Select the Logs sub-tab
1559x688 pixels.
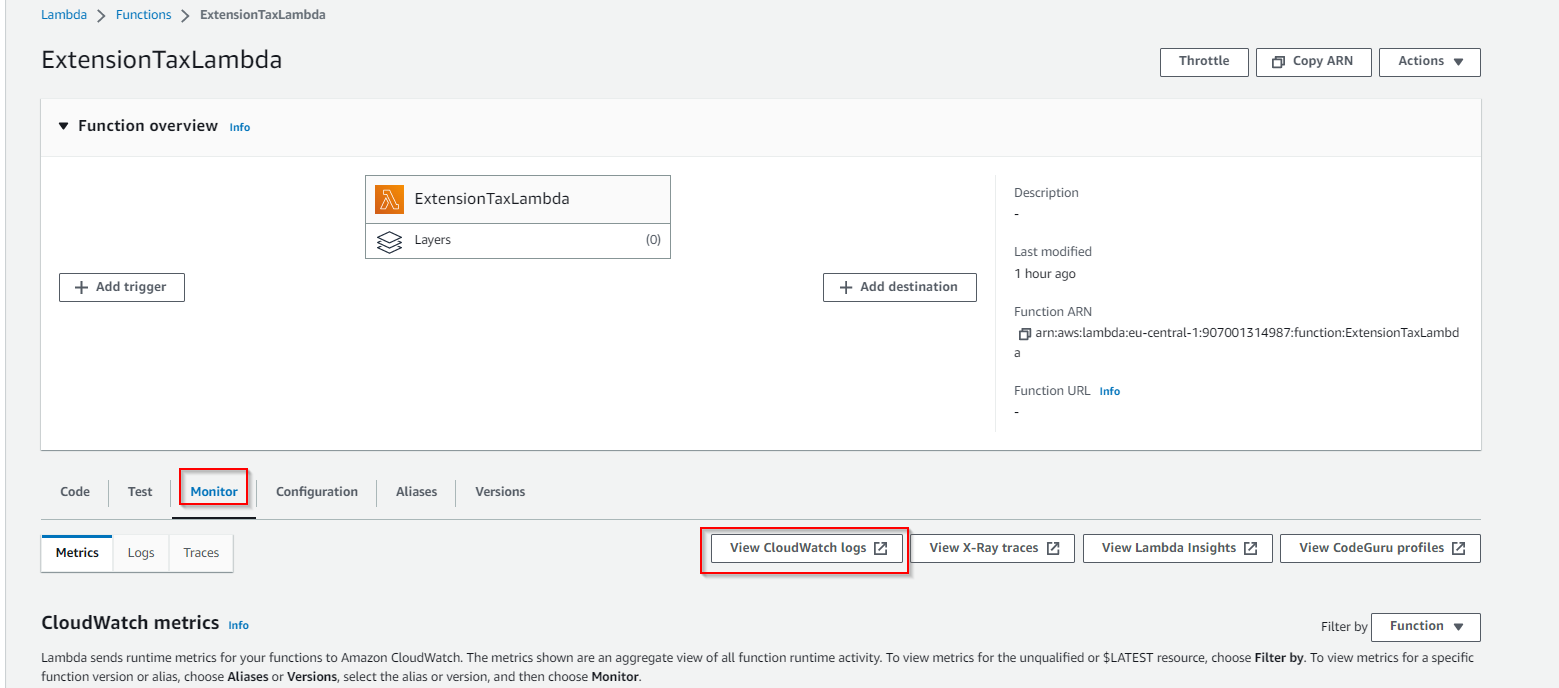point(141,553)
